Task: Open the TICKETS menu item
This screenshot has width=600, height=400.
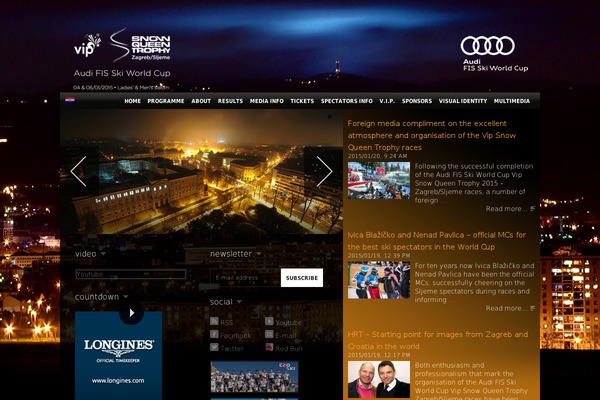Action: pyautogui.click(x=302, y=101)
